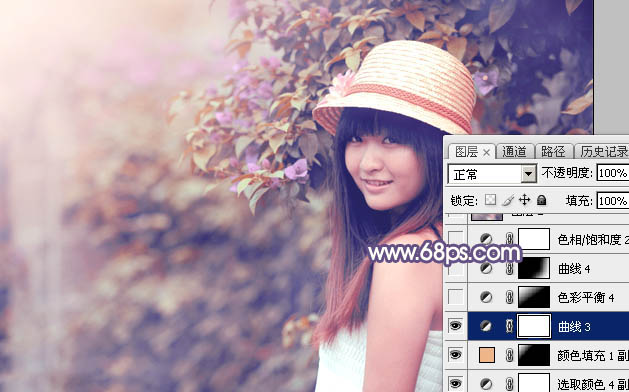Click the mask link icon on 颜色填充 1 layer
The width and height of the screenshot is (629, 392).
509,355
